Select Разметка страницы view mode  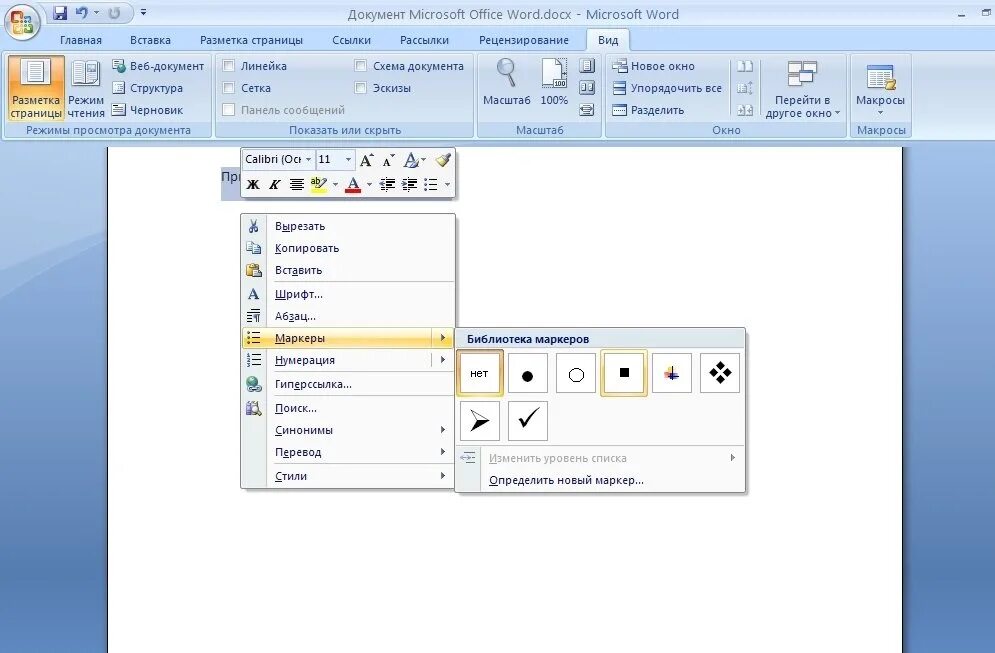click(36, 88)
